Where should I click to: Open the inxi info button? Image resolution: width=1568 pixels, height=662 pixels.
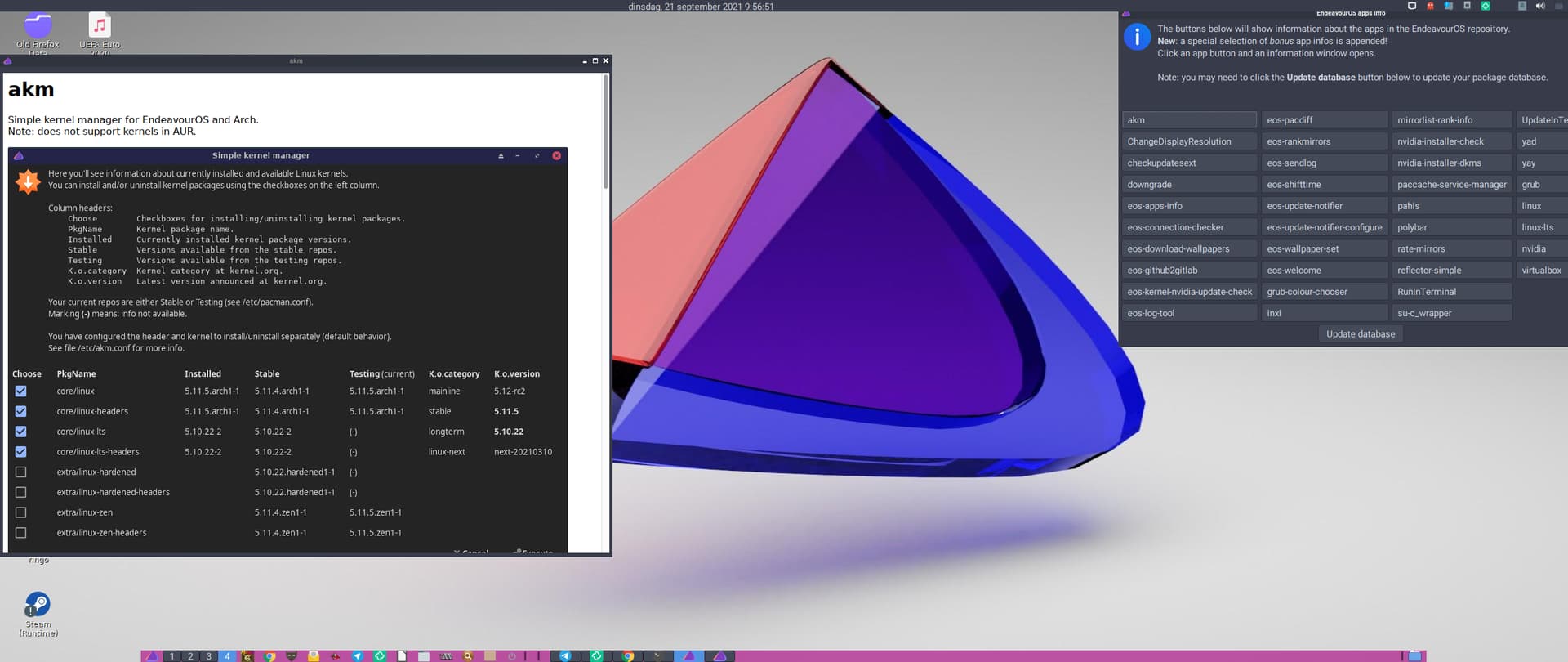[1325, 313]
